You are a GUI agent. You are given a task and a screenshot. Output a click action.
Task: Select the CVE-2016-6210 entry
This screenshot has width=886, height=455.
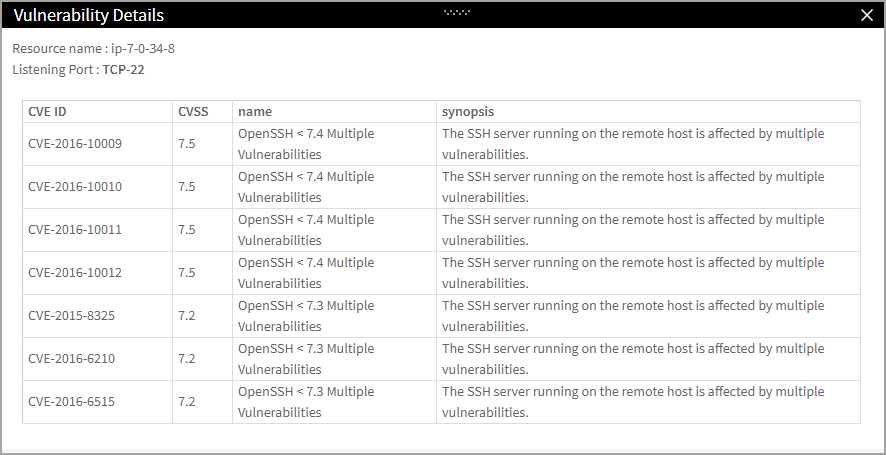pyautogui.click(x=71, y=358)
